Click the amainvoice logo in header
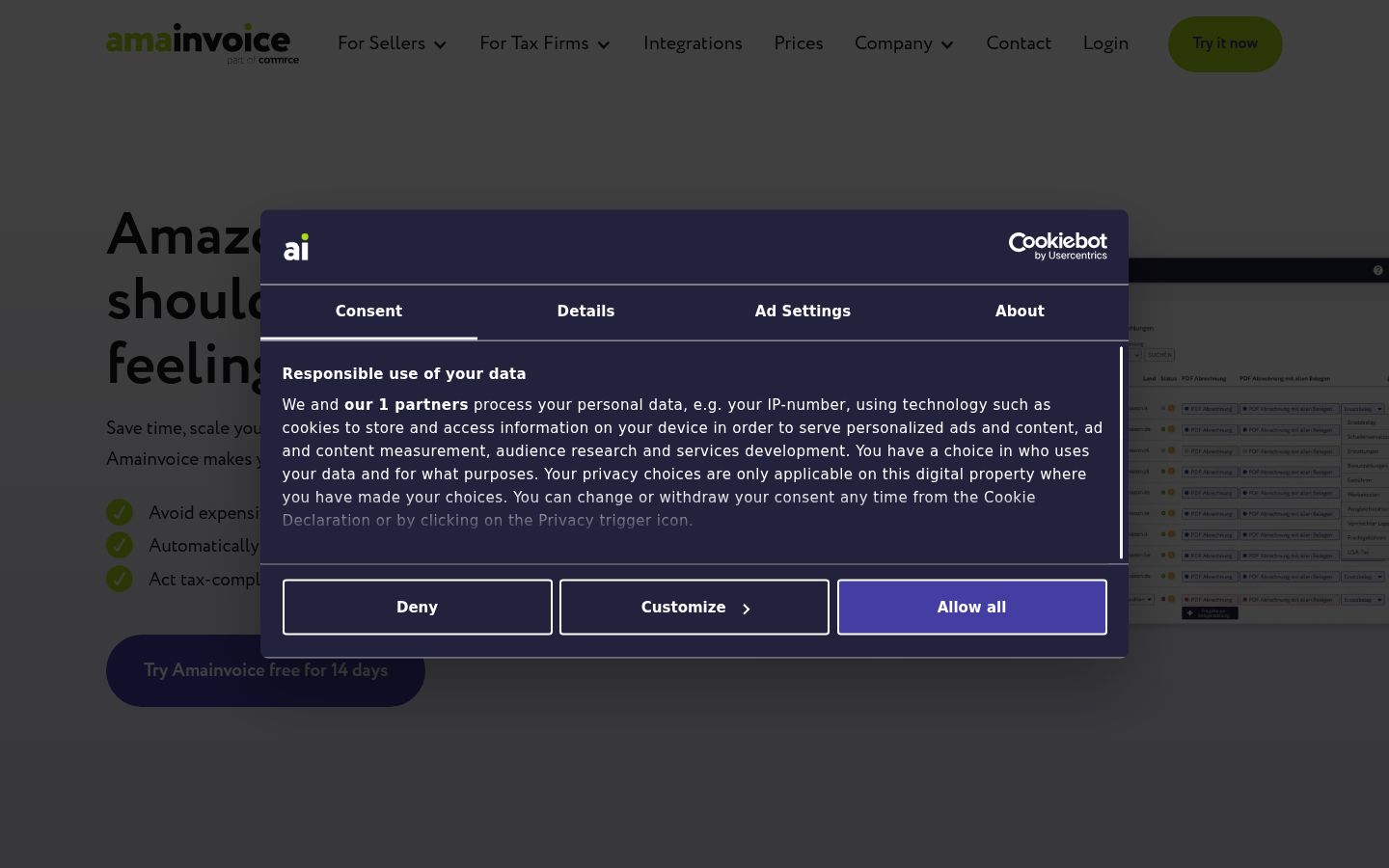This screenshot has height=868, width=1389. click(203, 43)
